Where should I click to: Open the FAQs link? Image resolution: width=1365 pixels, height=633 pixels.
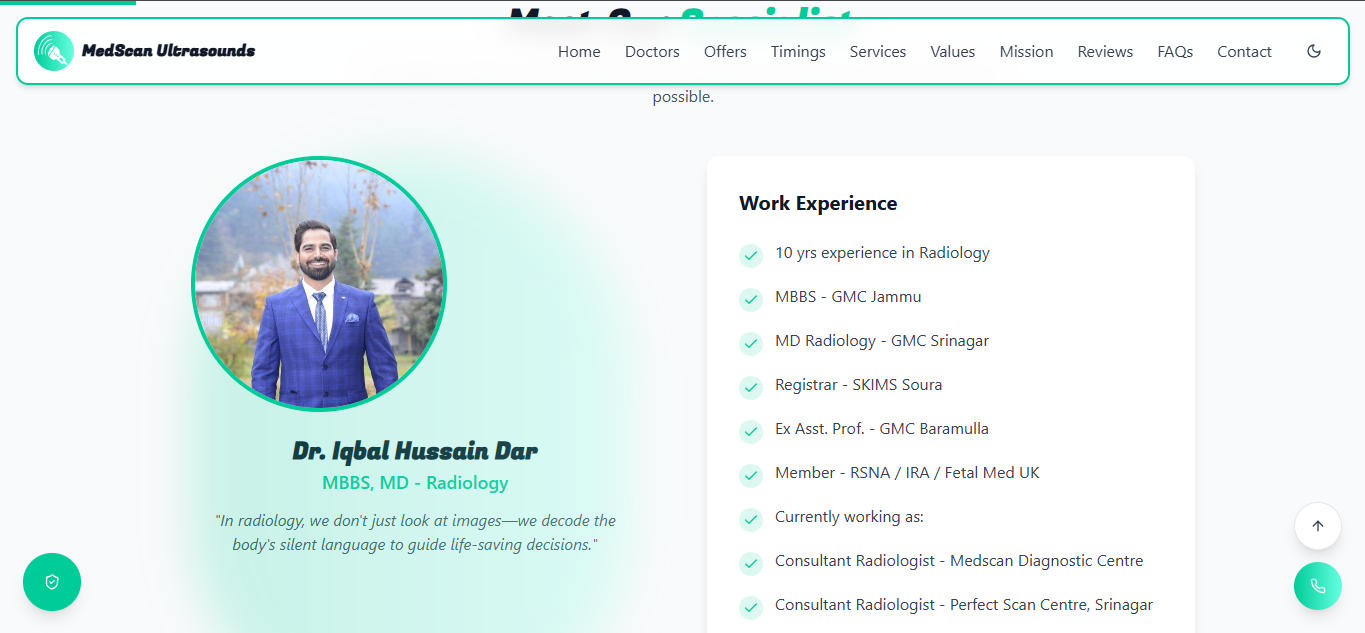(1175, 52)
